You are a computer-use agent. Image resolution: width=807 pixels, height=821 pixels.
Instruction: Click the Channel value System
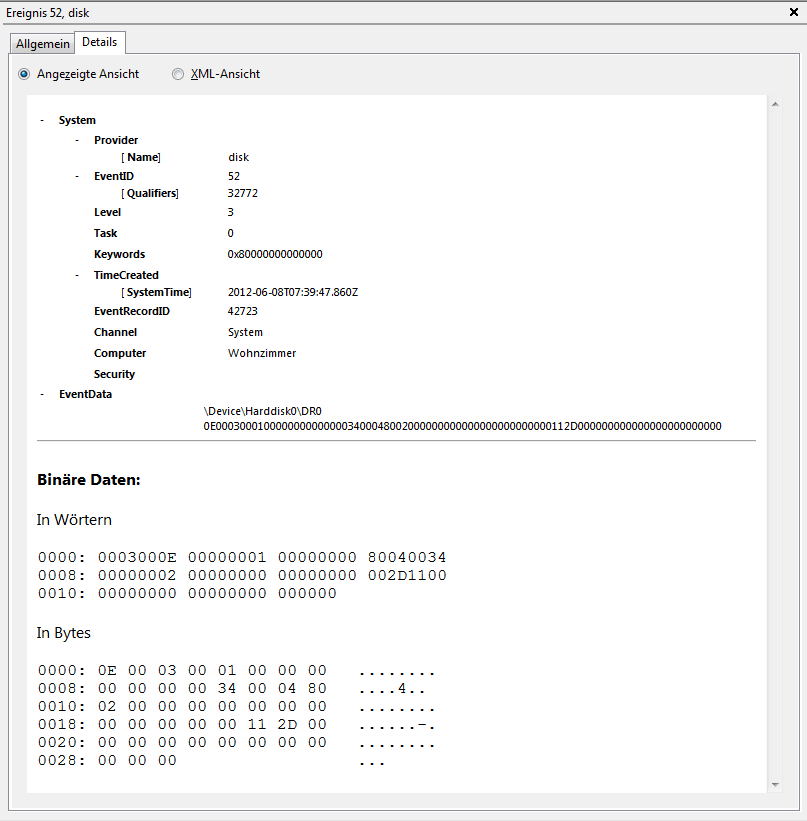click(x=245, y=332)
